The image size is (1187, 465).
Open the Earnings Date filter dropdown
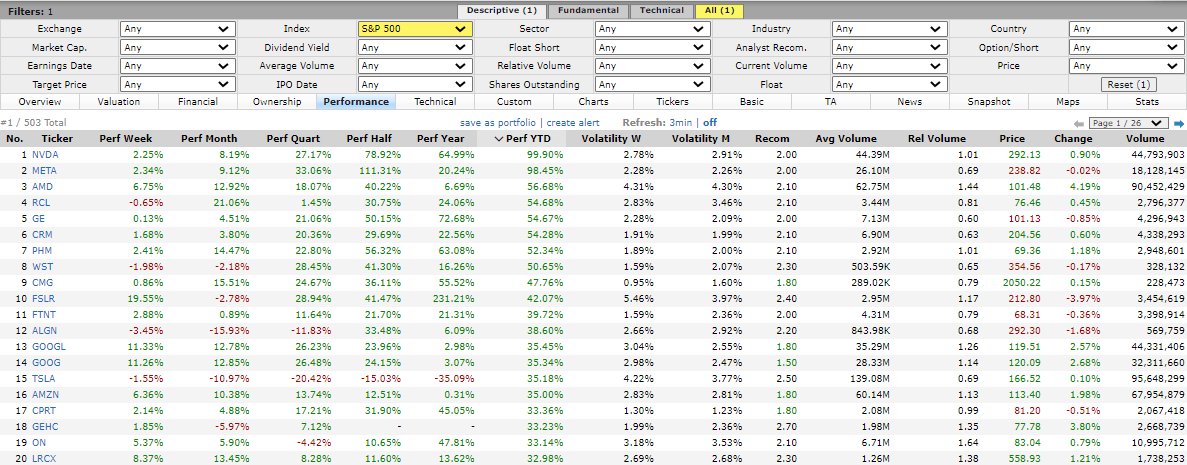coord(178,66)
